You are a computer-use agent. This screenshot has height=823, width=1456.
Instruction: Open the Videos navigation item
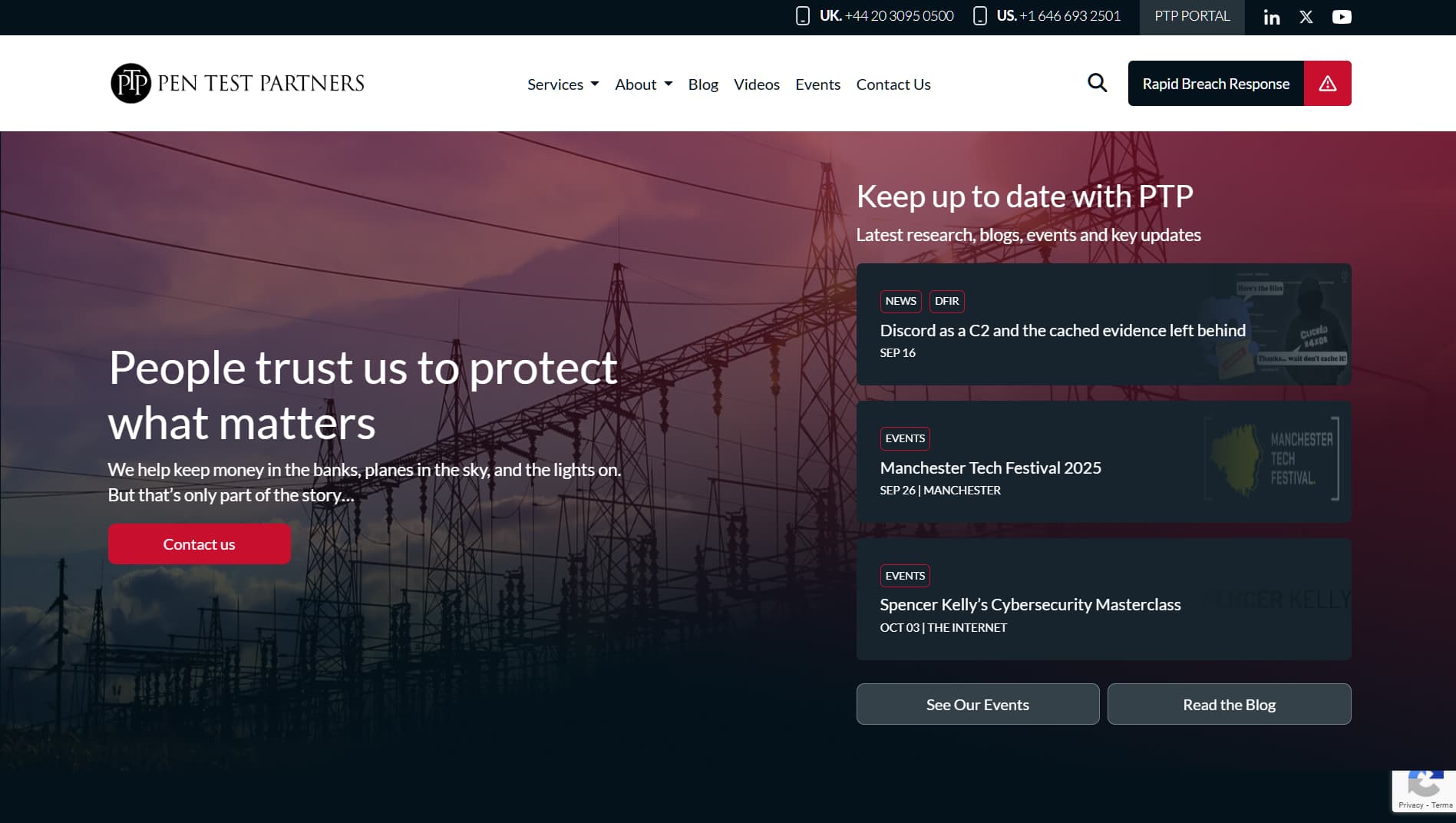(756, 84)
